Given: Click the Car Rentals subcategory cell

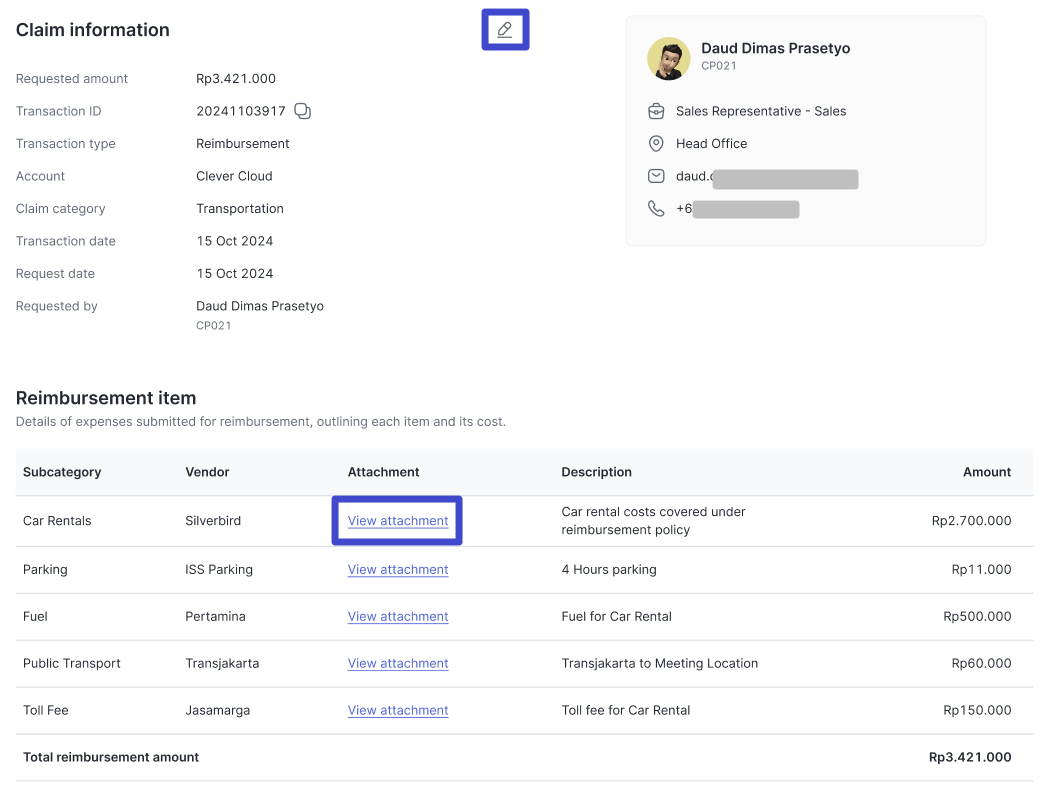Looking at the screenshot, I should click(57, 521).
